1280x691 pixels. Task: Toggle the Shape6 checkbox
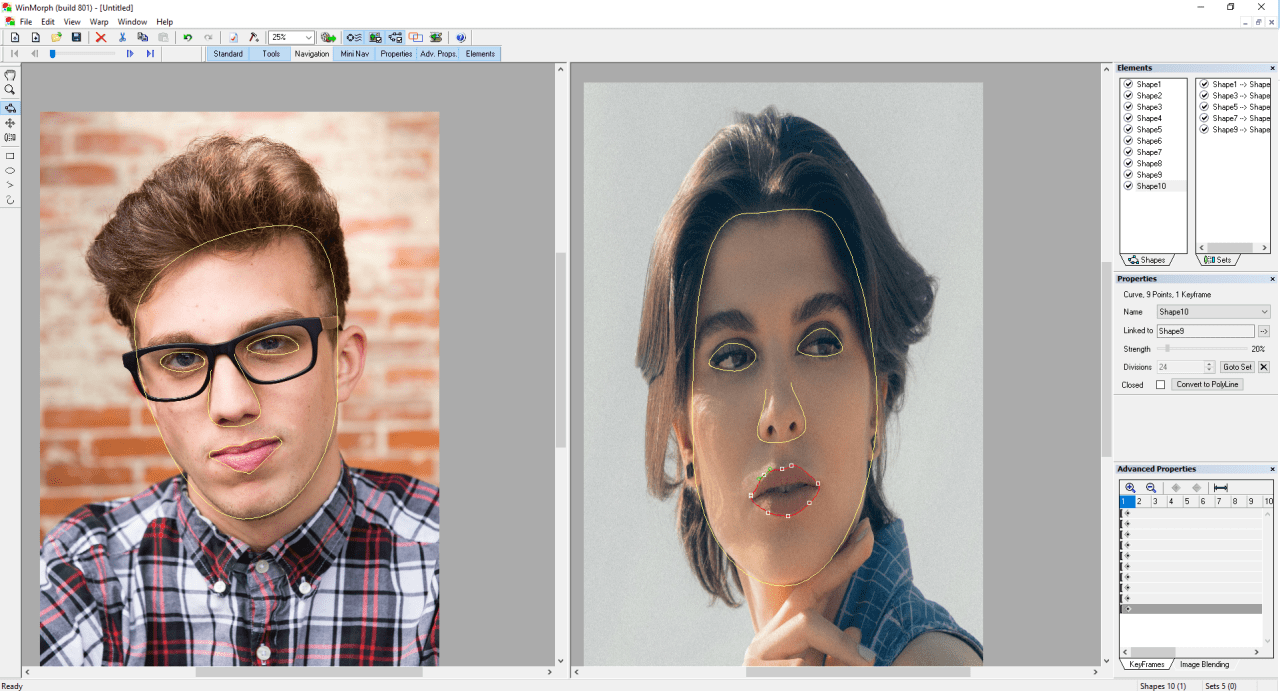pyautogui.click(x=1128, y=141)
